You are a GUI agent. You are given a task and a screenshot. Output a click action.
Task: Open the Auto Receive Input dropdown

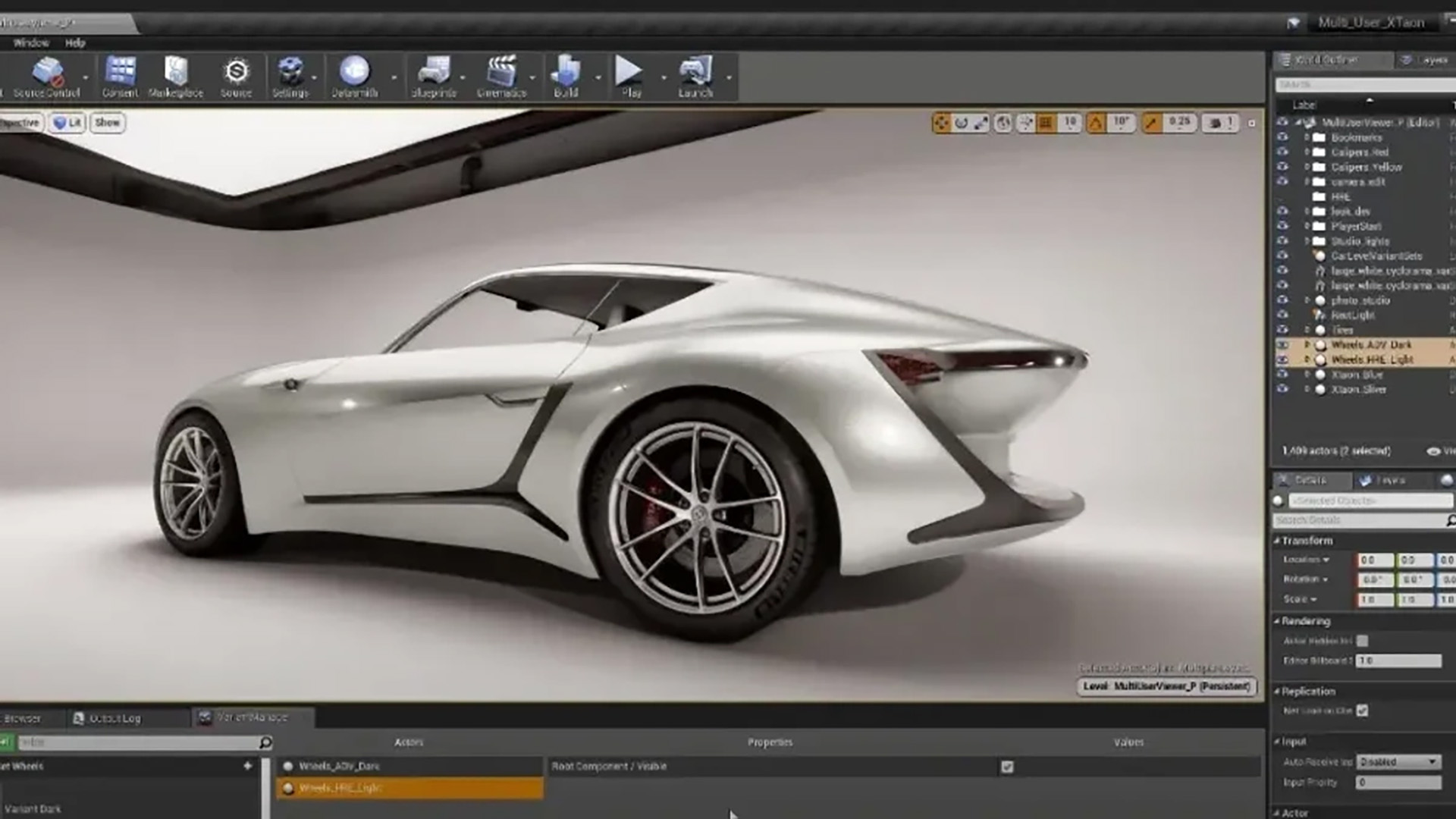point(1398,761)
